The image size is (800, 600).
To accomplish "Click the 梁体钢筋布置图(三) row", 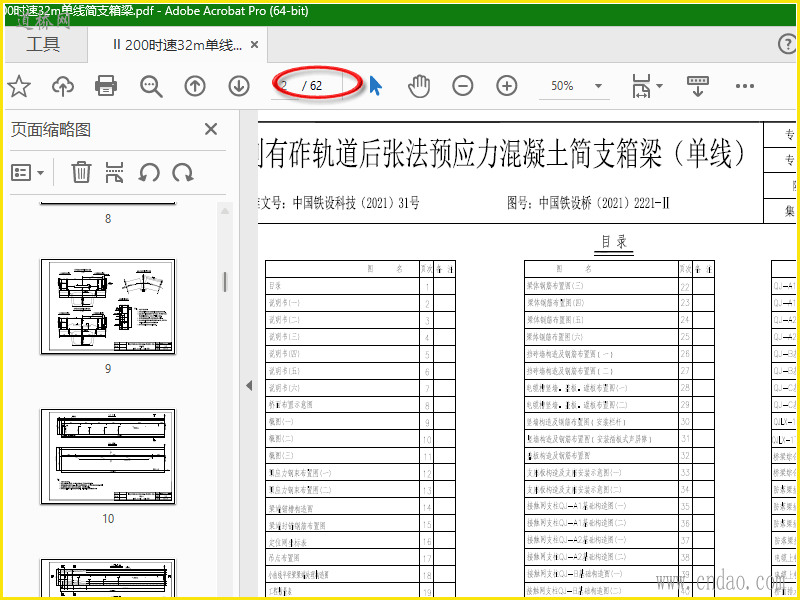I will pos(619,286).
